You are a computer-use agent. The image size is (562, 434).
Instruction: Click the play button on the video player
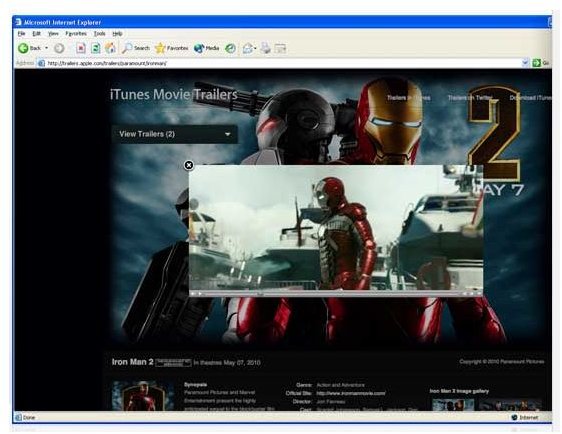click(x=200, y=294)
